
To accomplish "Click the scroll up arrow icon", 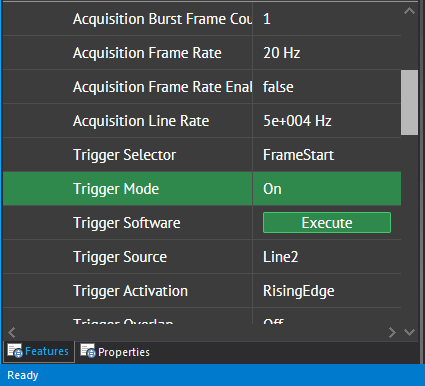I will coord(409,11).
